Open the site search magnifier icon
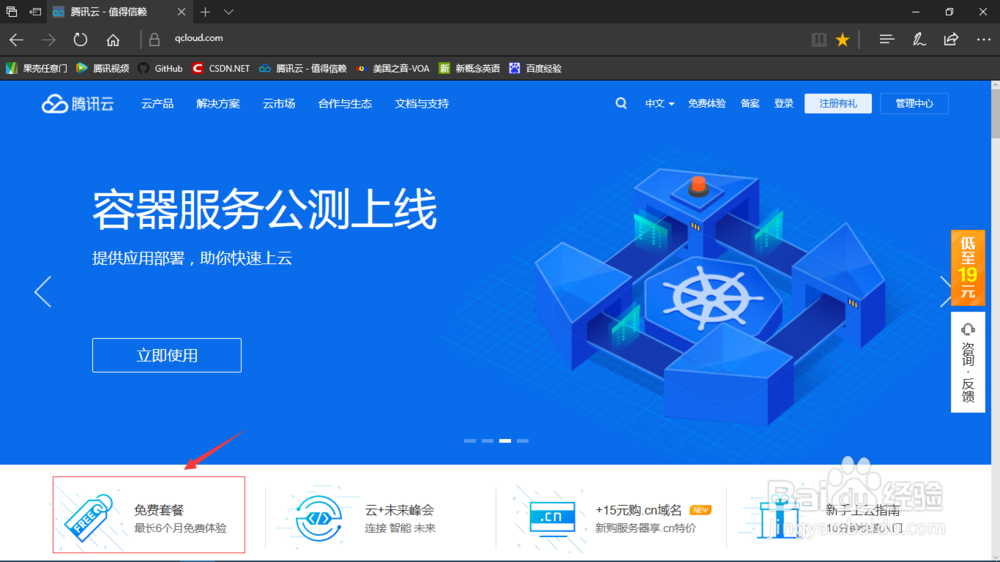The image size is (1000, 562). 621,103
